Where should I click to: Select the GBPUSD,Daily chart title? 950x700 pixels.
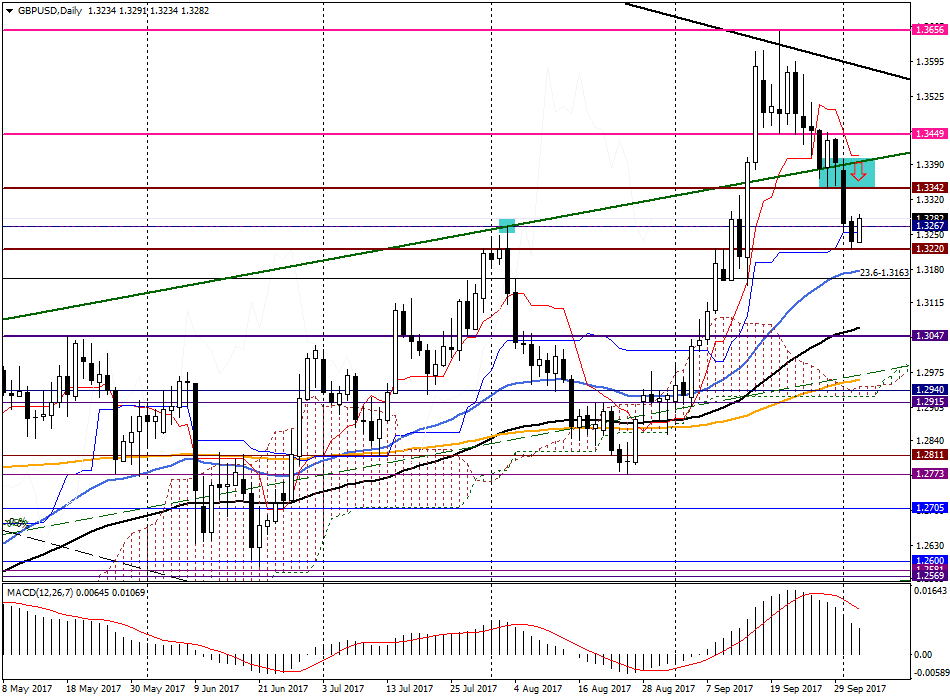coord(50,11)
